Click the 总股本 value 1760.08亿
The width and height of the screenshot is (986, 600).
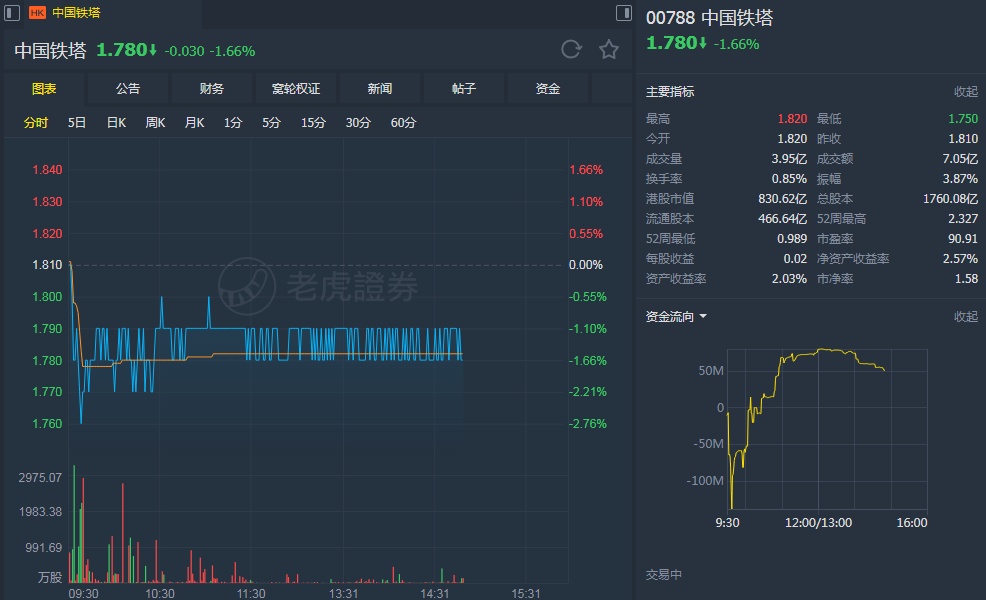(951, 199)
